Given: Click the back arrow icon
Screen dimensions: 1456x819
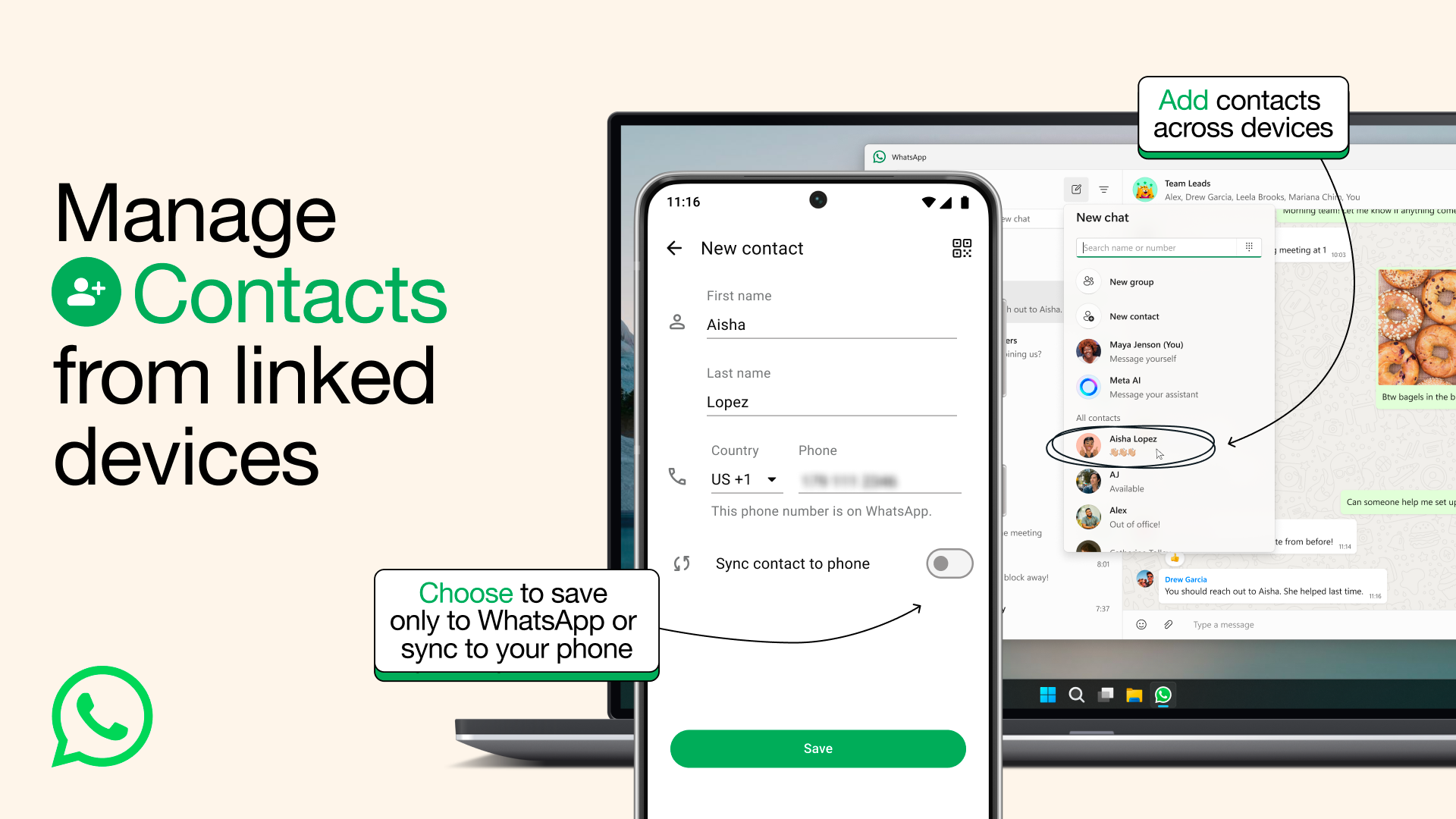Looking at the screenshot, I should click(674, 248).
